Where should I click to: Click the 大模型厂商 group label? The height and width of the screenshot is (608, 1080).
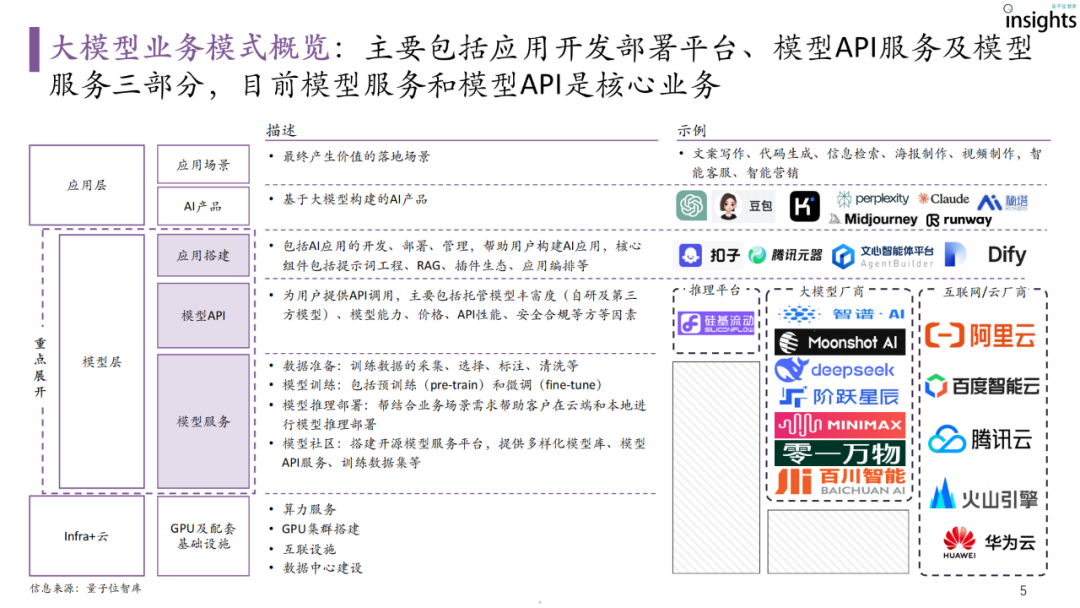(831, 292)
